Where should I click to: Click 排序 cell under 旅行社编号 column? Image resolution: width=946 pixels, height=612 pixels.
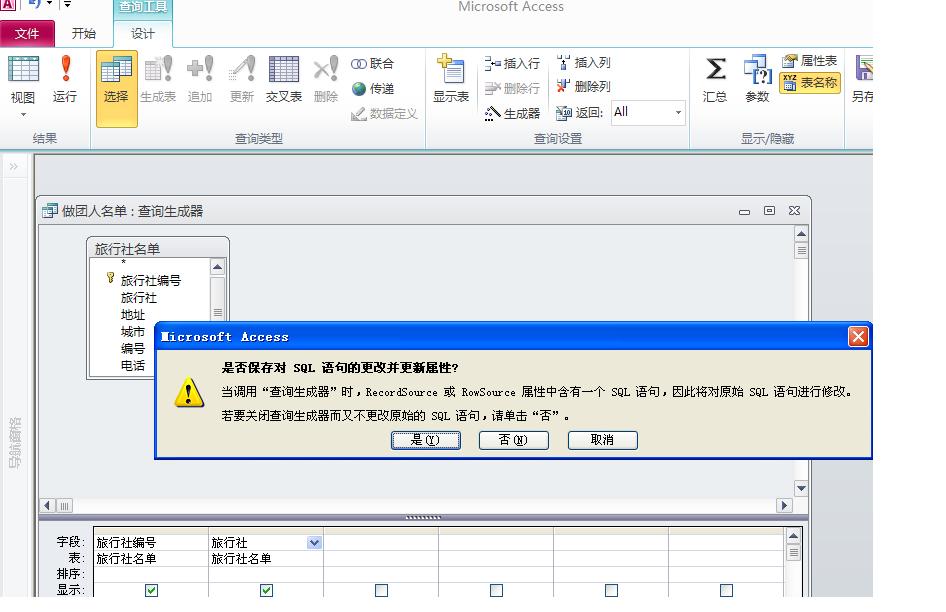click(151, 574)
